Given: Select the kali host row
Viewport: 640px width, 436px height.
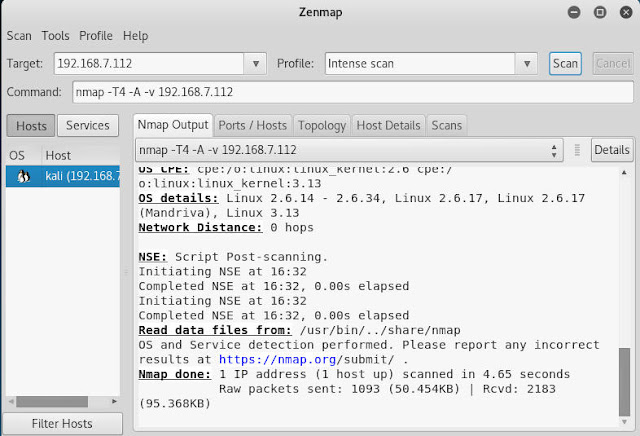Looking at the screenshot, I should [x=63, y=176].
